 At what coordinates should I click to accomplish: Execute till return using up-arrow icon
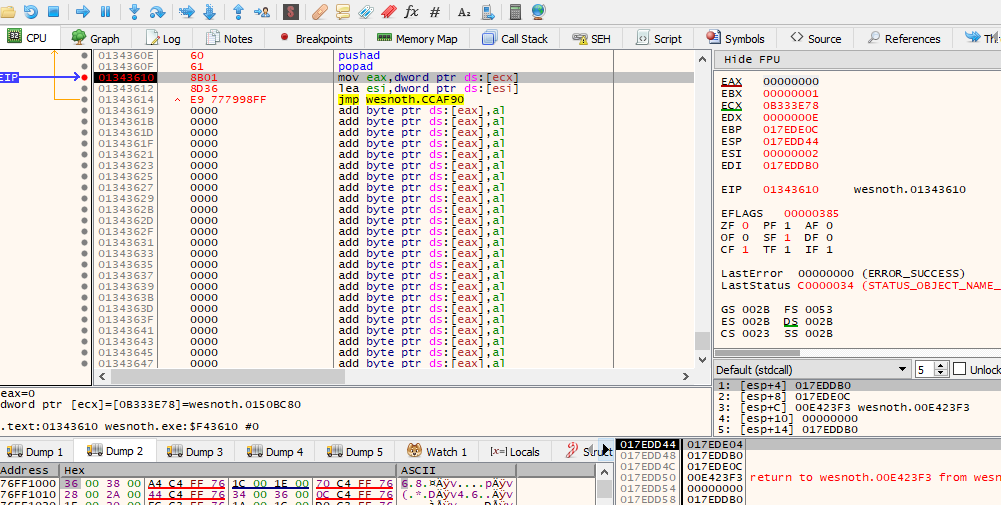(238, 11)
